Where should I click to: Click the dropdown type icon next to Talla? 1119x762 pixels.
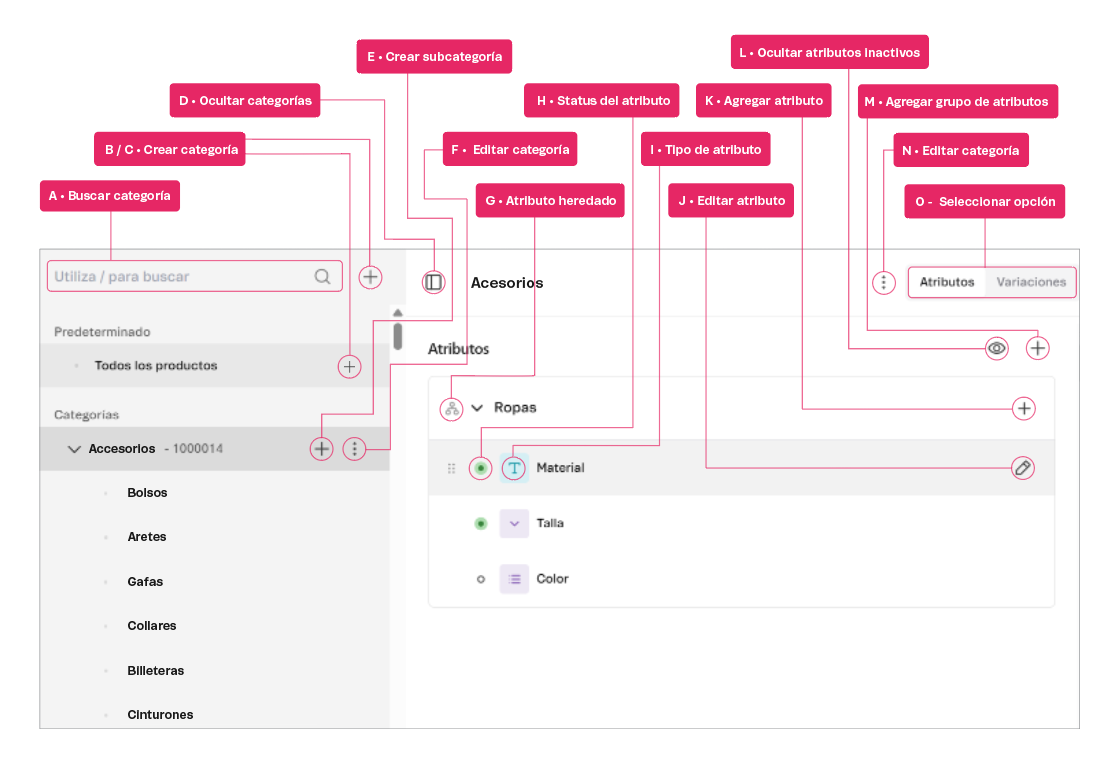pos(513,523)
